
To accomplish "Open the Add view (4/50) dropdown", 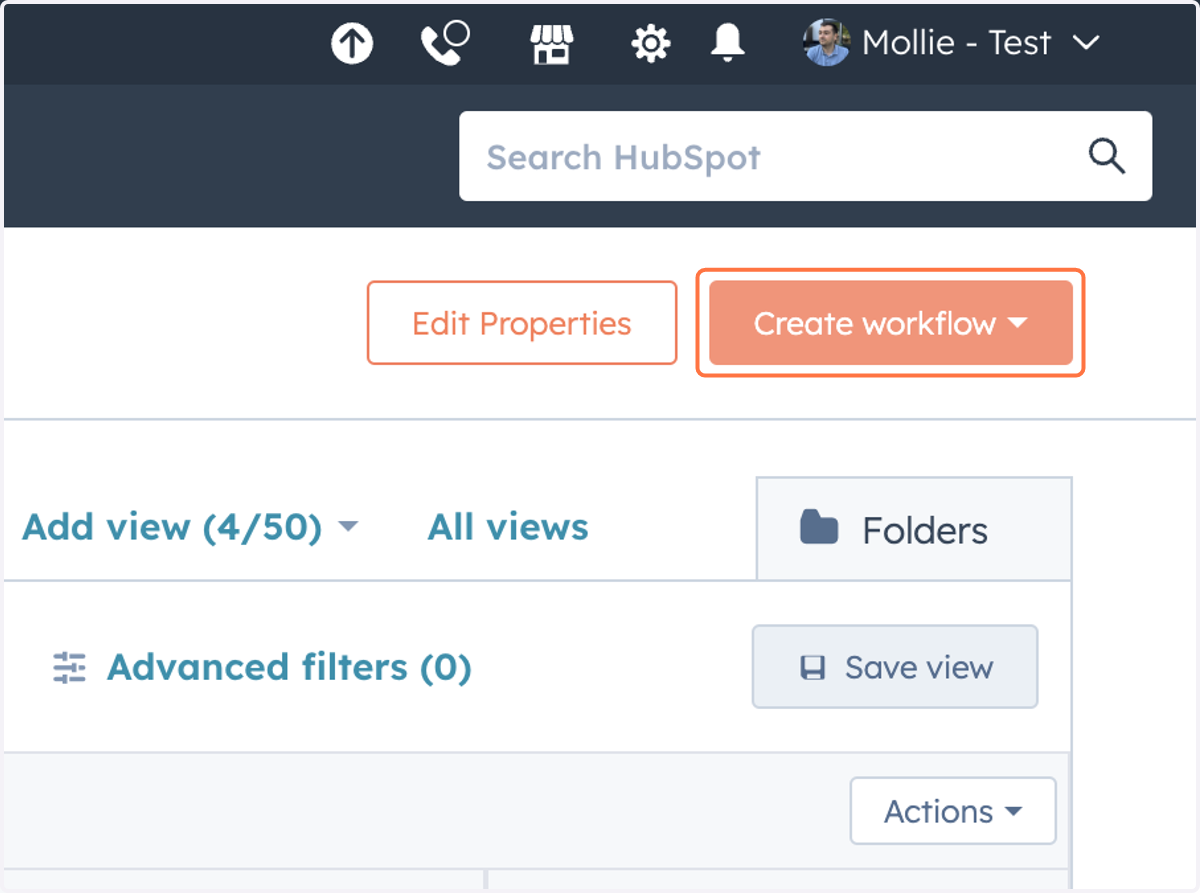I will (190, 527).
